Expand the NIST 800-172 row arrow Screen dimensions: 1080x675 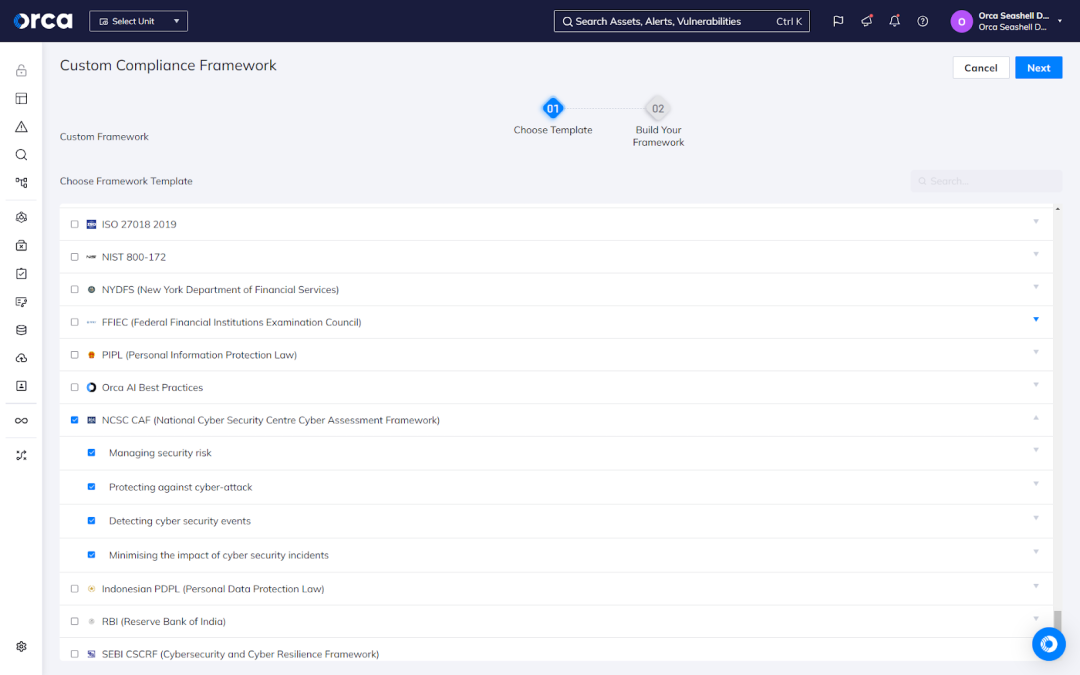tap(1036, 254)
